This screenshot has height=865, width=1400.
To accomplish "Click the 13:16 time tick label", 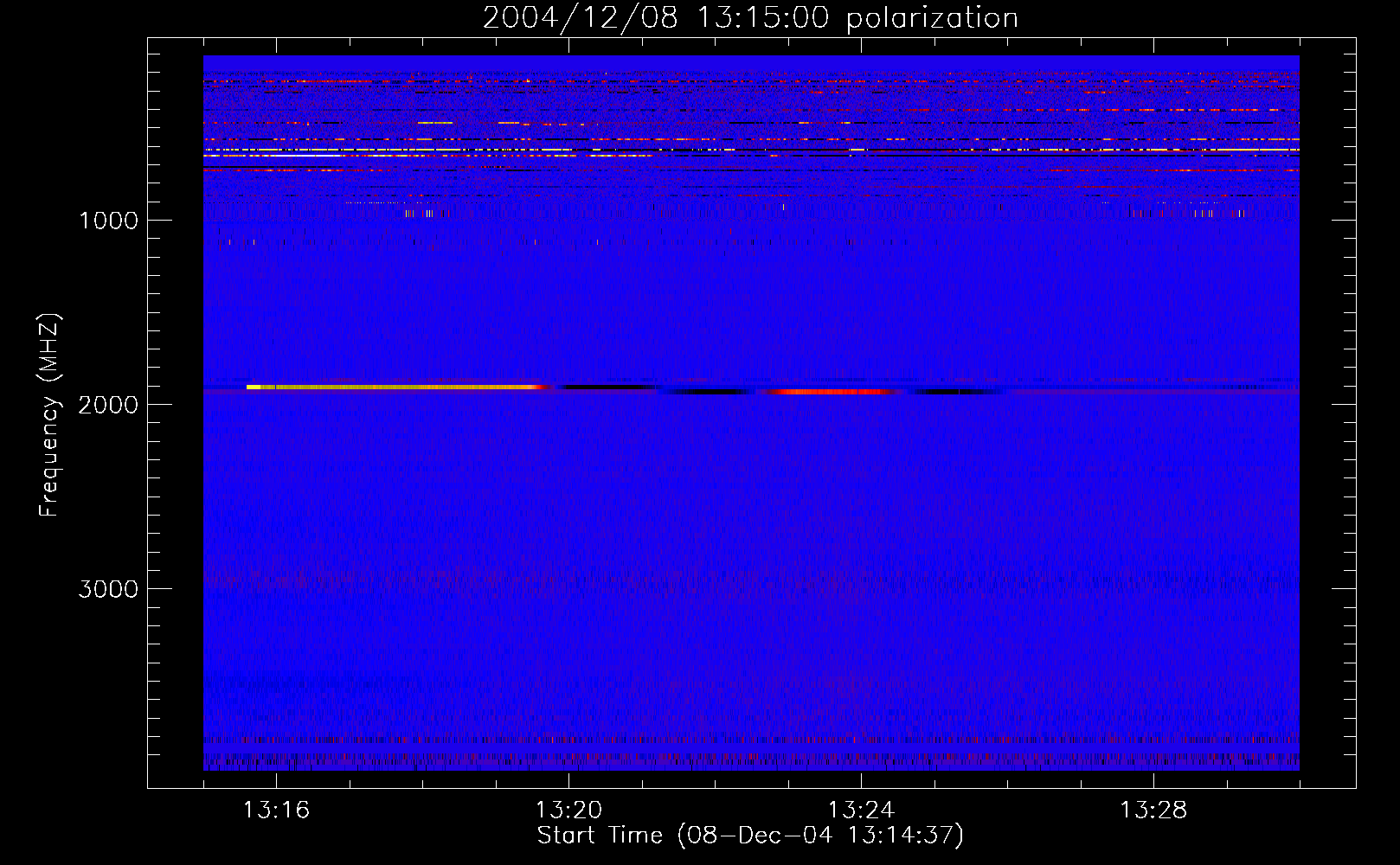I will click(x=276, y=811).
